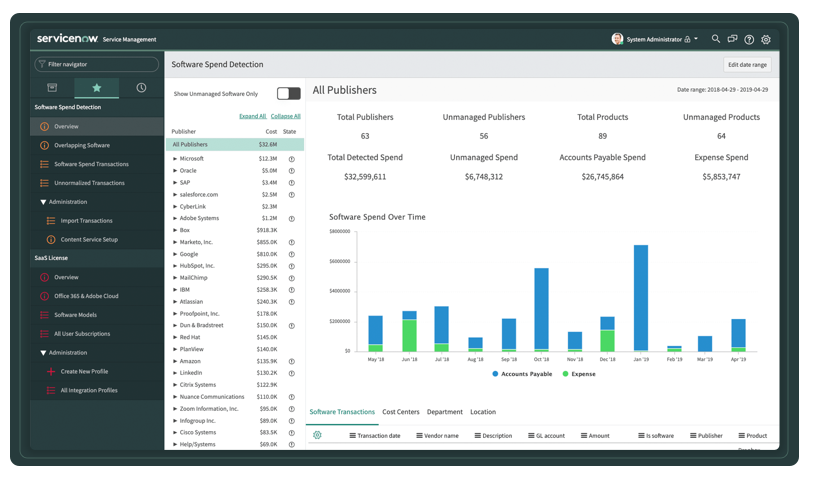Viewport: 813px width, 483px height.
Task: Open the Connect chat sidebar icon
Action: coord(732,39)
